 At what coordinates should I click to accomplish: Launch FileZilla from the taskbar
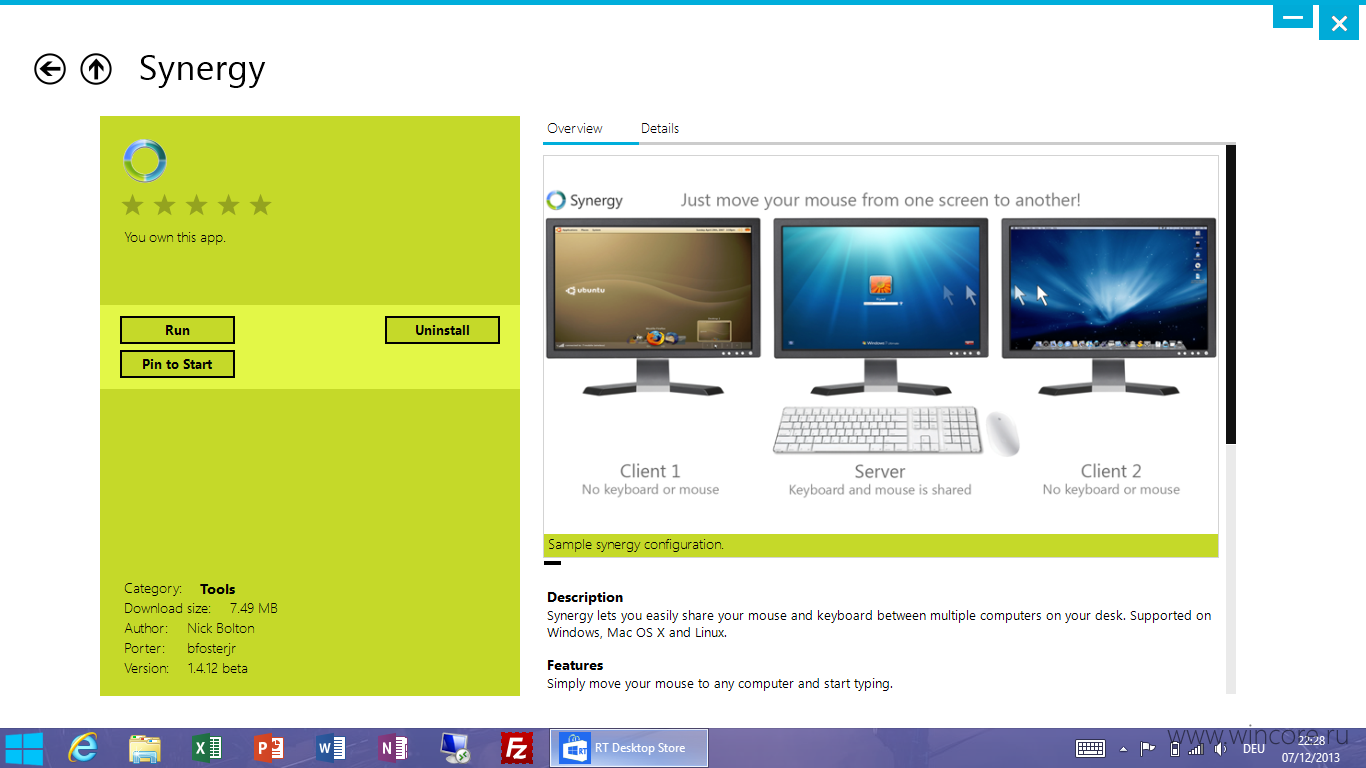[517, 748]
